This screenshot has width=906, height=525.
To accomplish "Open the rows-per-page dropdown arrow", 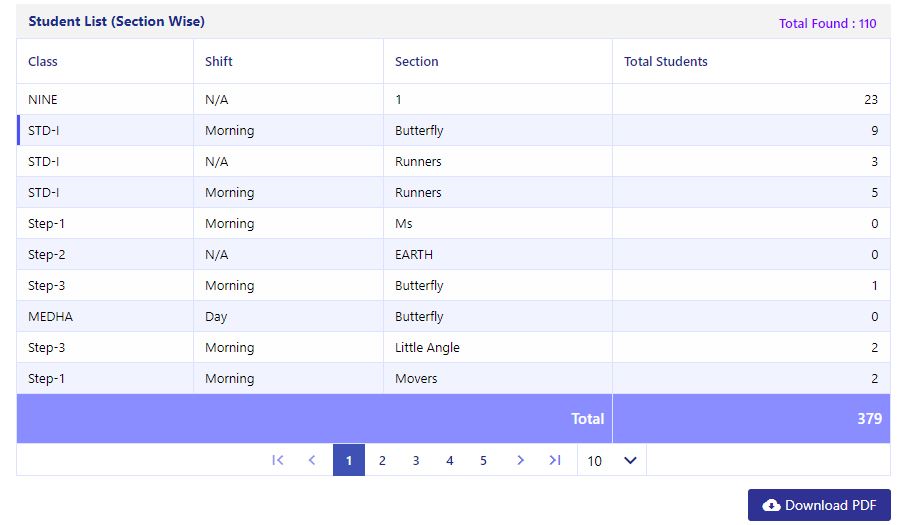I will tap(630, 460).
